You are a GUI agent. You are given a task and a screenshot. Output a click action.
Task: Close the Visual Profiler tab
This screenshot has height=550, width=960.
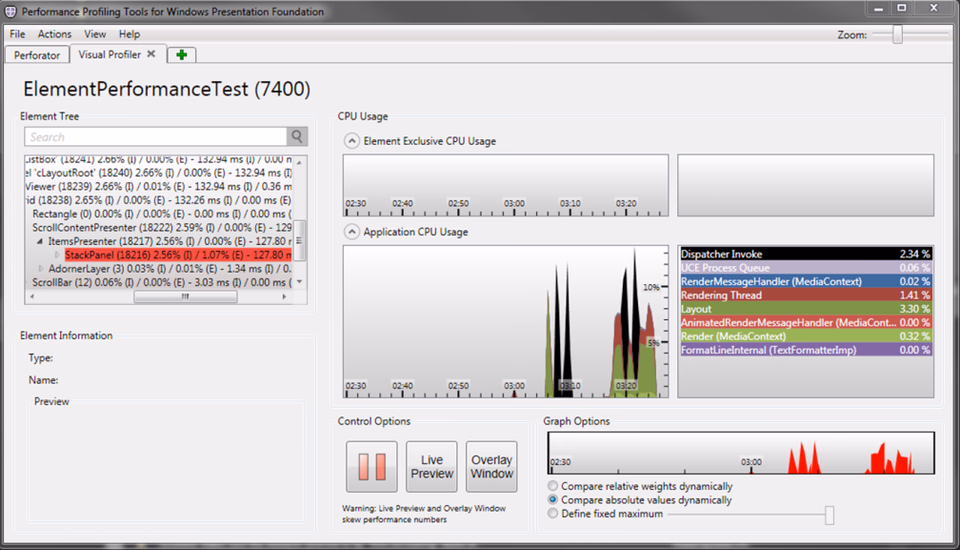(x=151, y=54)
